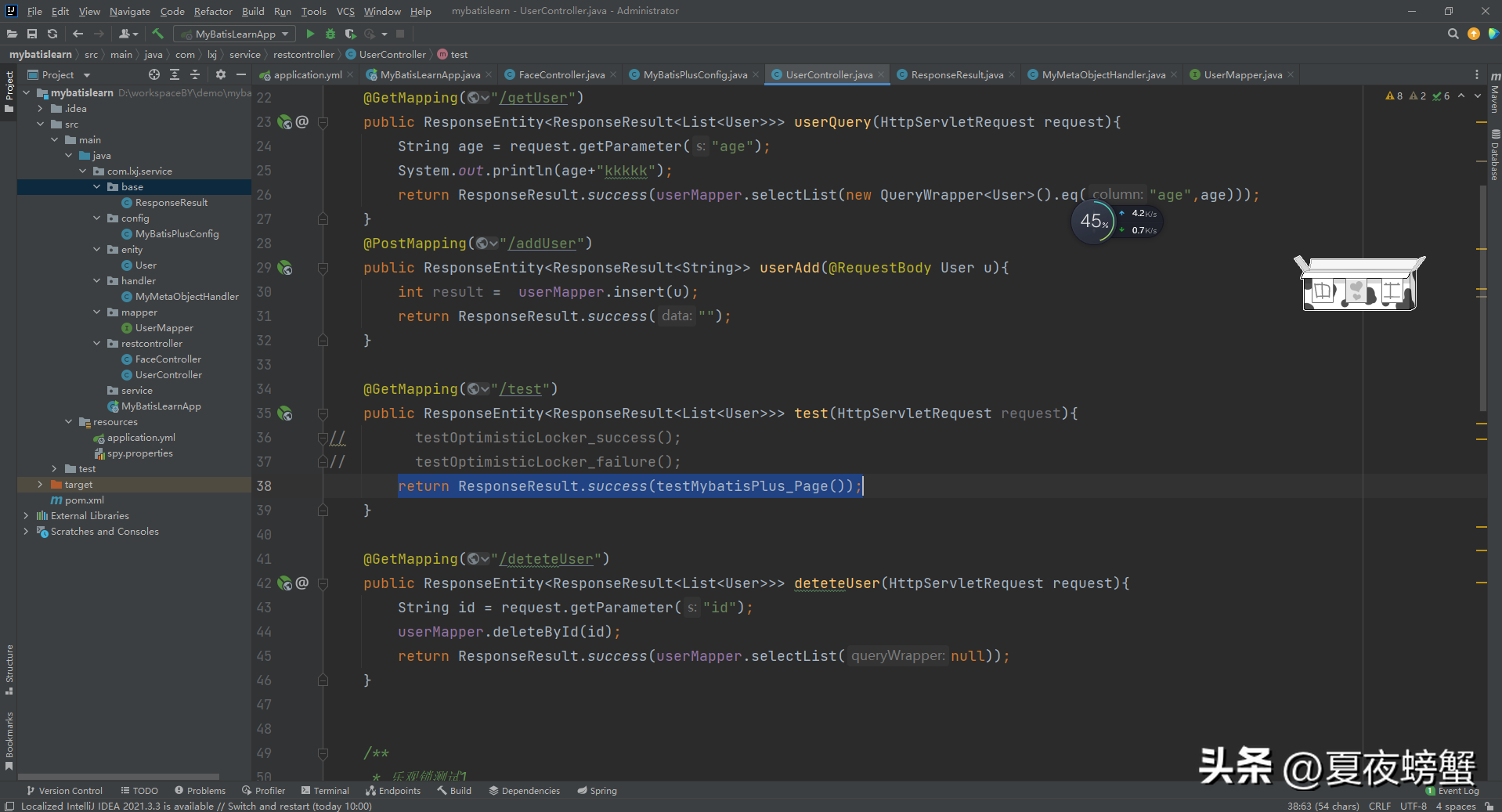The height and width of the screenshot is (812, 1502).
Task: Collapse the restcontroller package node
Action: [97, 344]
